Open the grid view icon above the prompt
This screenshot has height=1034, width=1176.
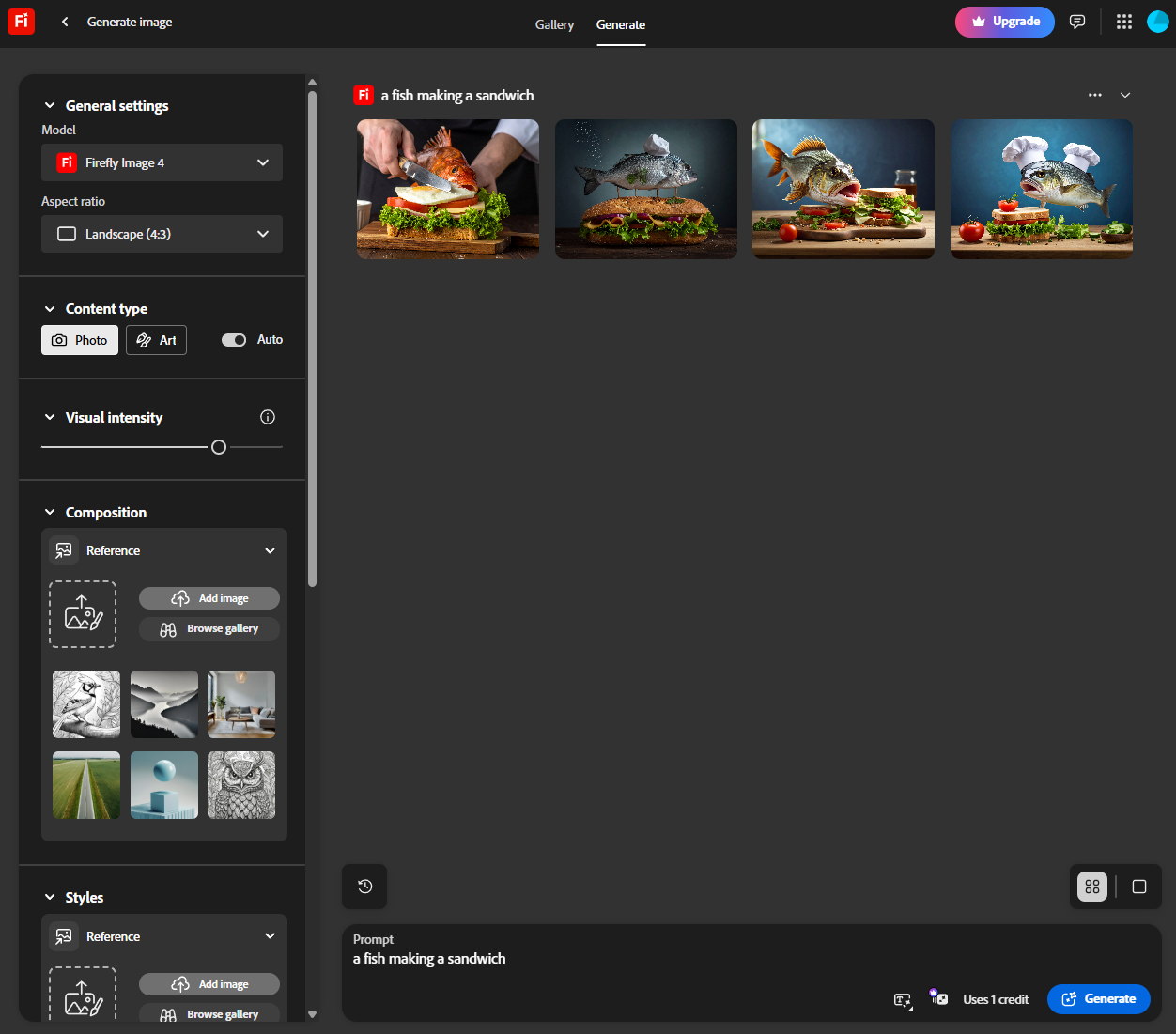click(1091, 887)
